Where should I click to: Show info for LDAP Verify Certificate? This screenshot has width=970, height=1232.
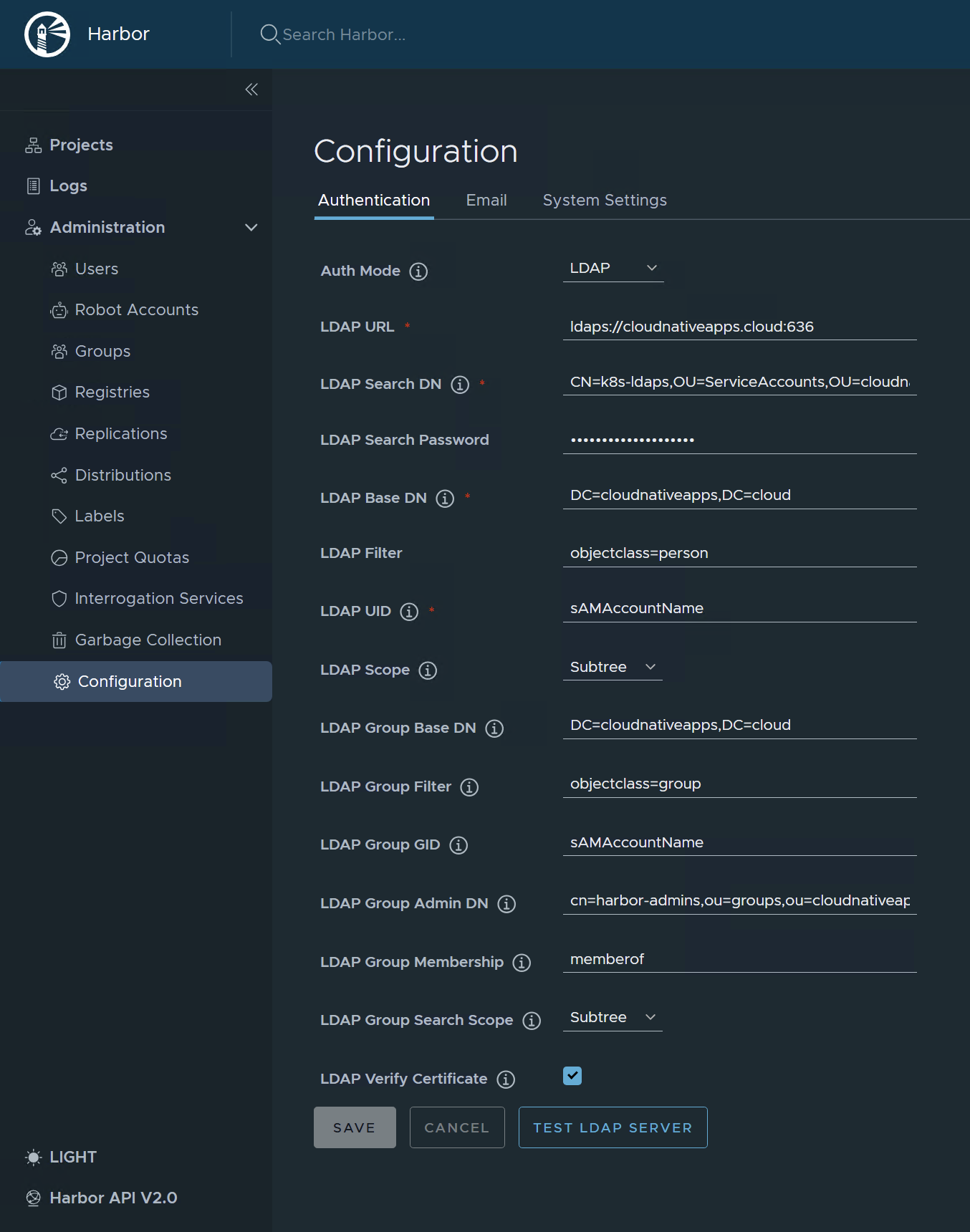pyautogui.click(x=506, y=1079)
